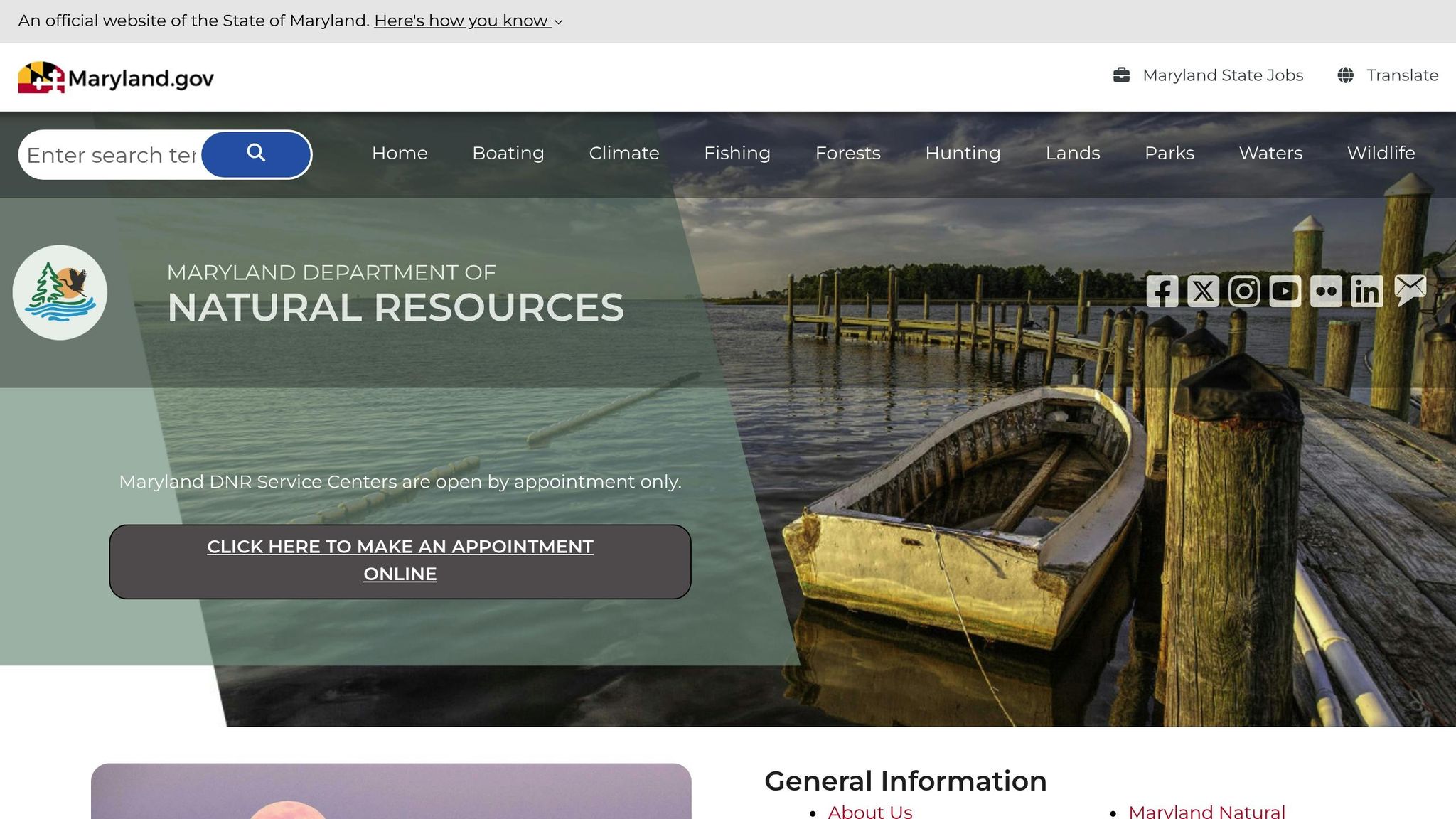Image resolution: width=1456 pixels, height=819 pixels.
Task: Follow the Maryland Natural link
Action: pos(1206,811)
